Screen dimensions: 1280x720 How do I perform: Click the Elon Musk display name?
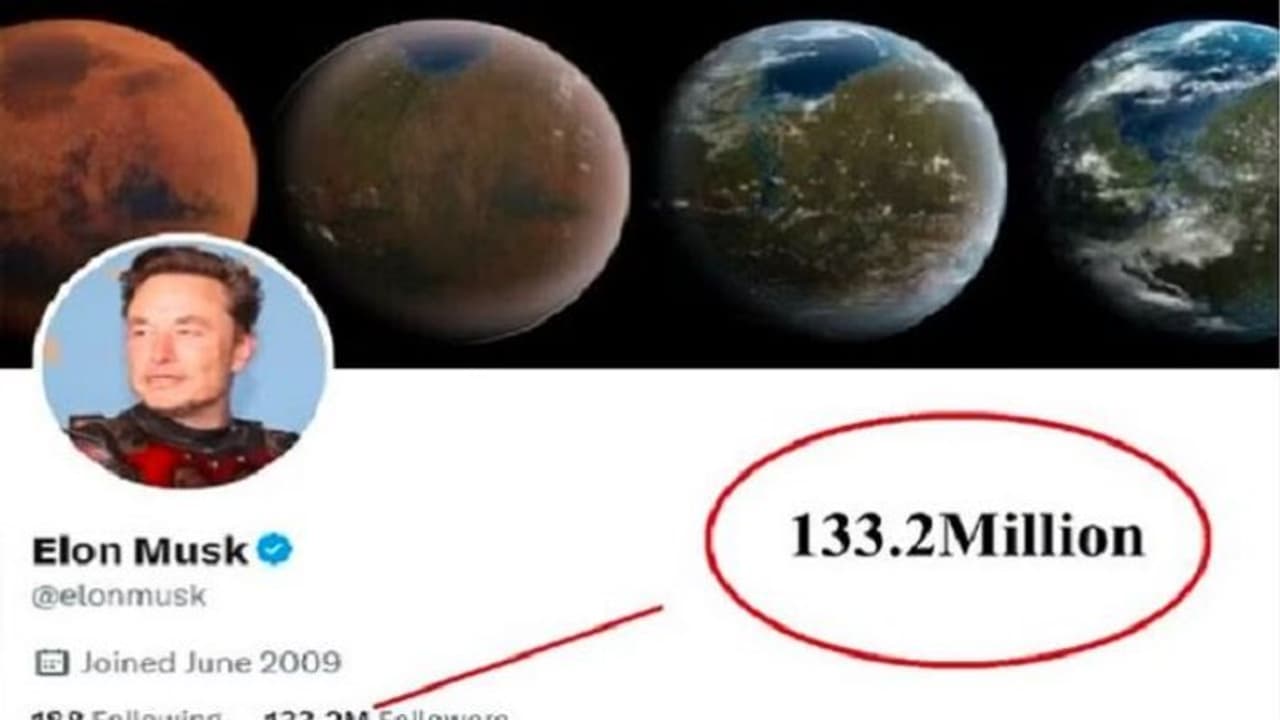pos(140,550)
